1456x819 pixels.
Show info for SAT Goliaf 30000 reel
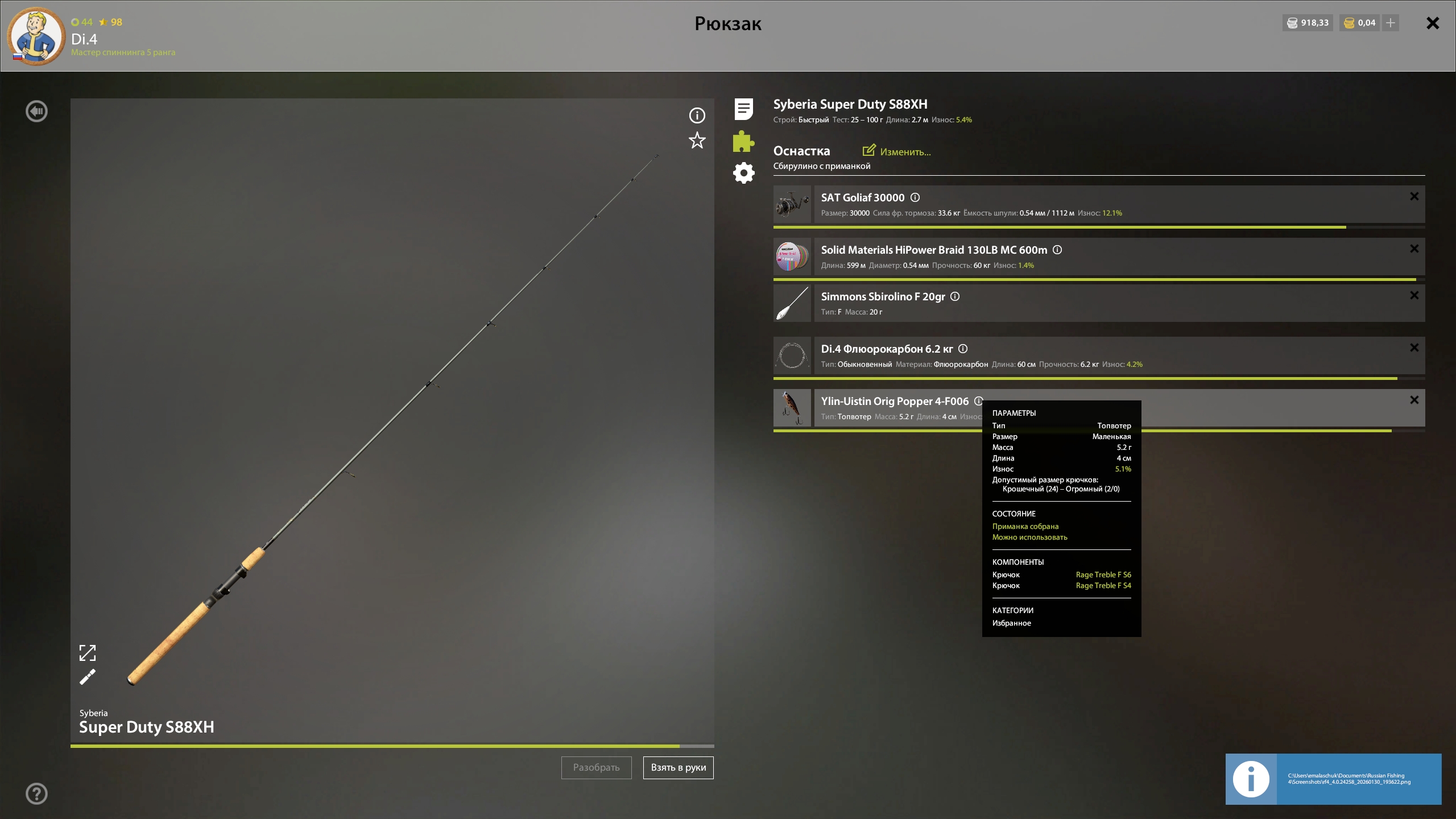pyautogui.click(x=915, y=198)
